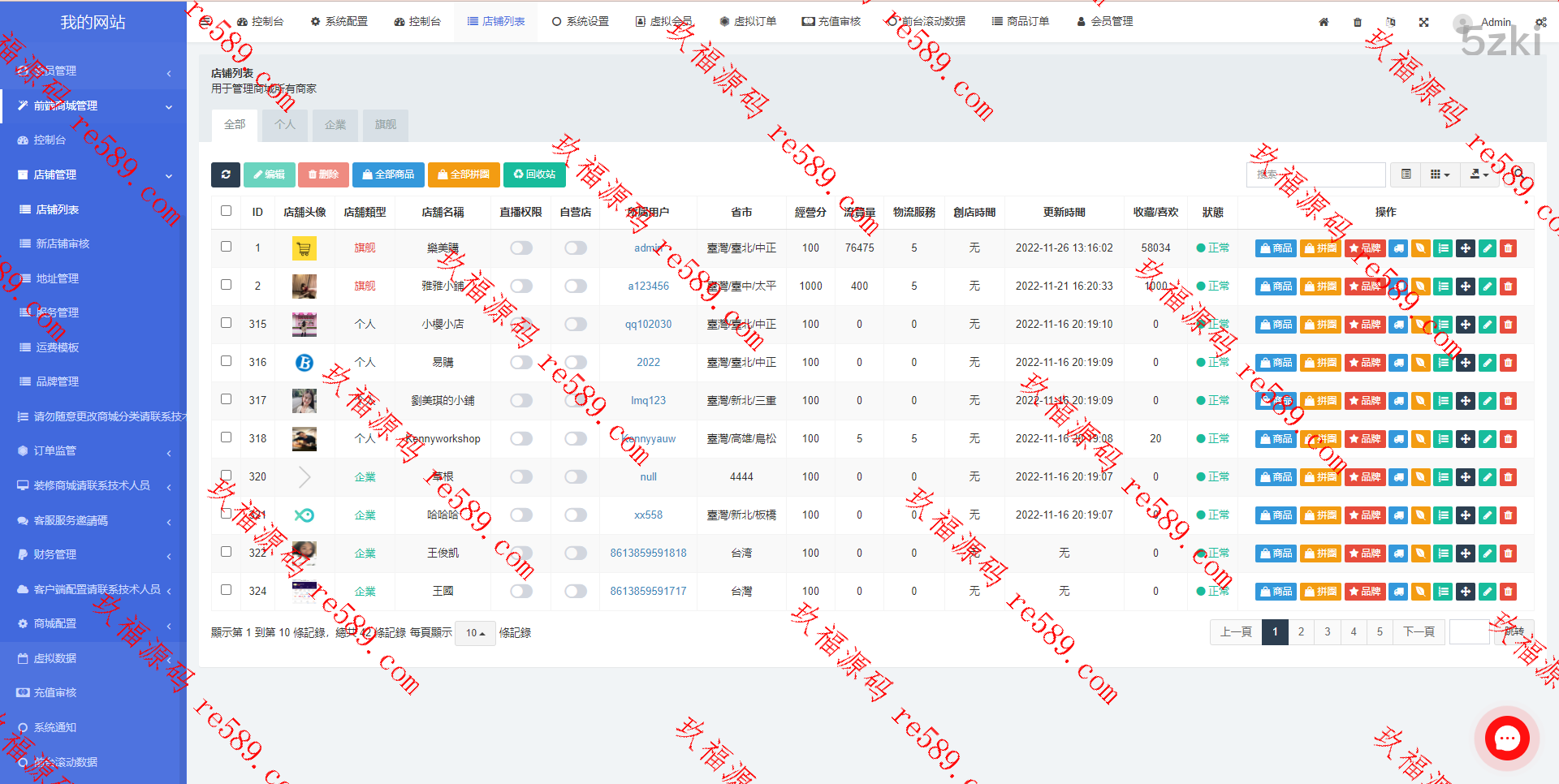Open the a123456 user link
This screenshot has width=1559, height=784.
[648, 286]
